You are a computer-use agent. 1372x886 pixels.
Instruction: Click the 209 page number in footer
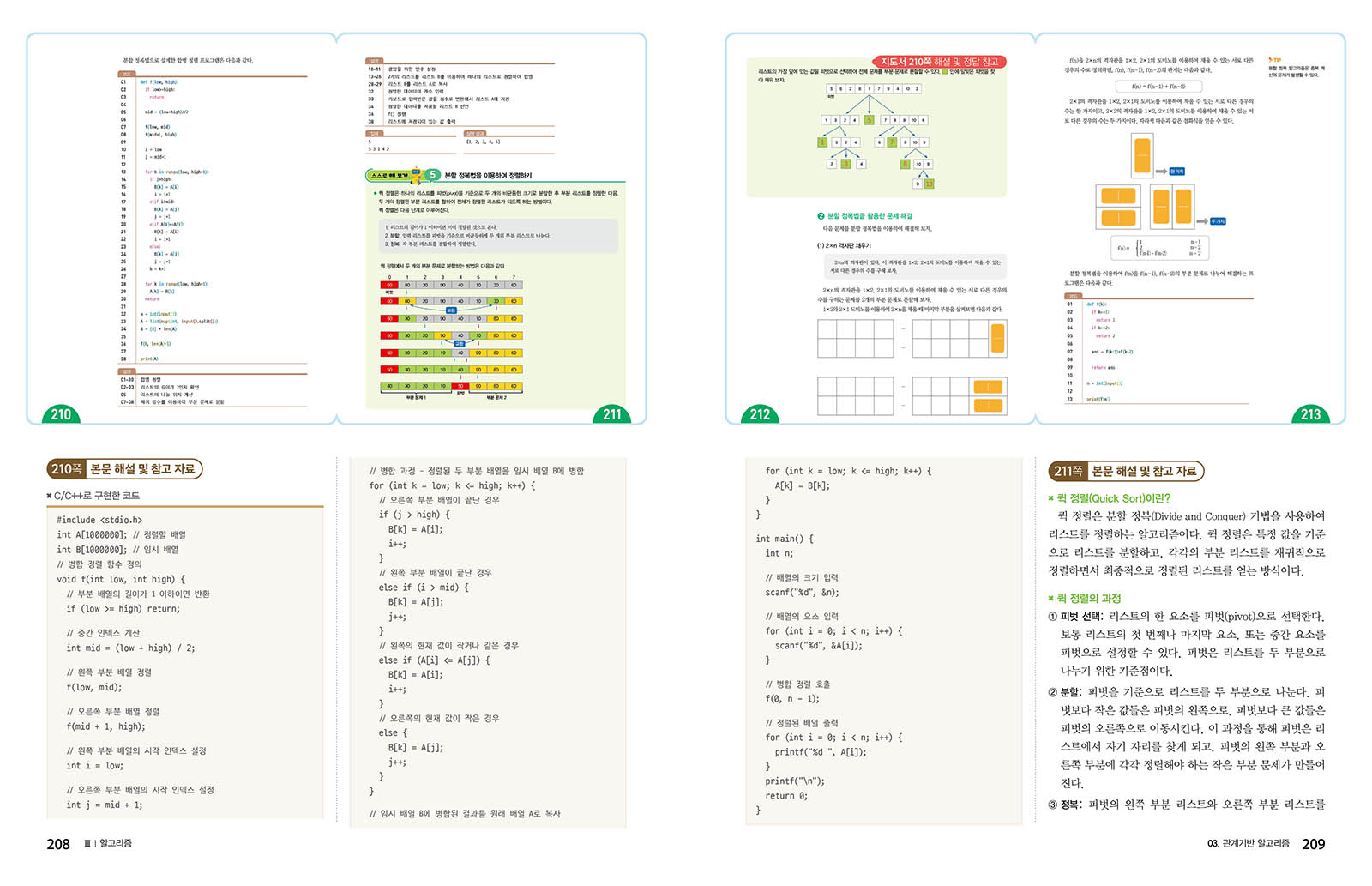1313,844
